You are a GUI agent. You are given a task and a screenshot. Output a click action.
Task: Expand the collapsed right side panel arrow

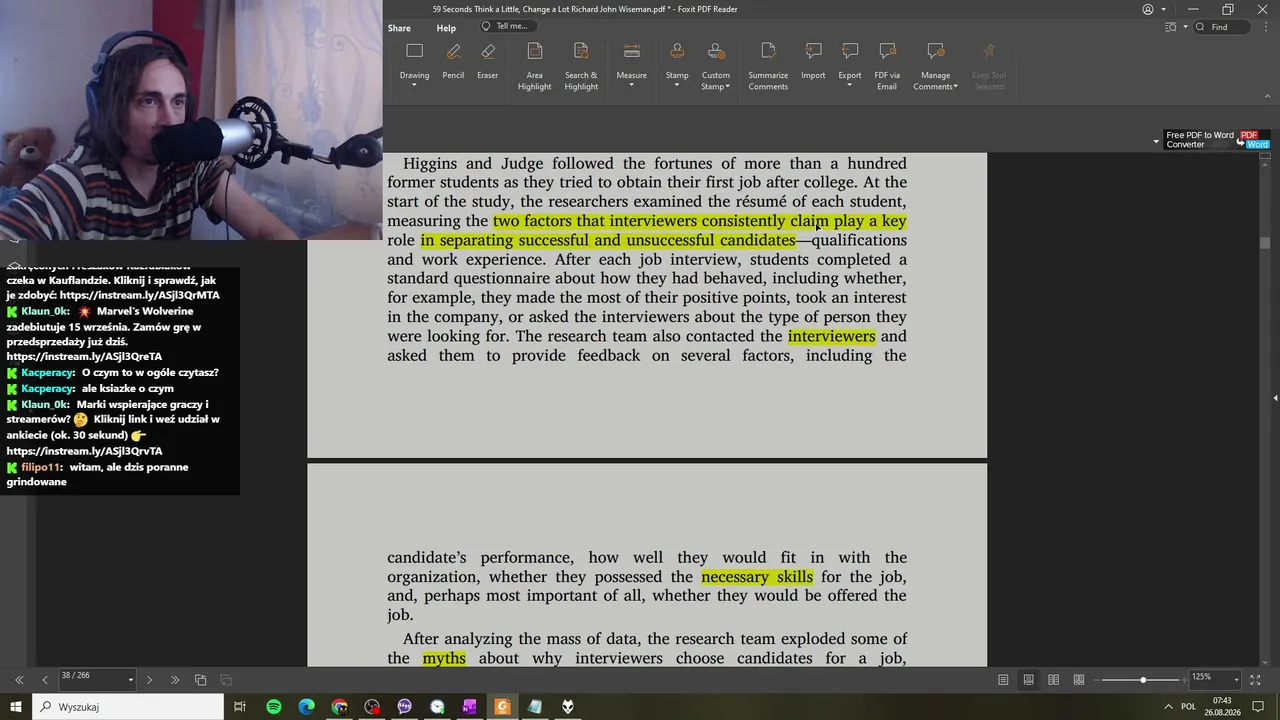coord(1275,398)
